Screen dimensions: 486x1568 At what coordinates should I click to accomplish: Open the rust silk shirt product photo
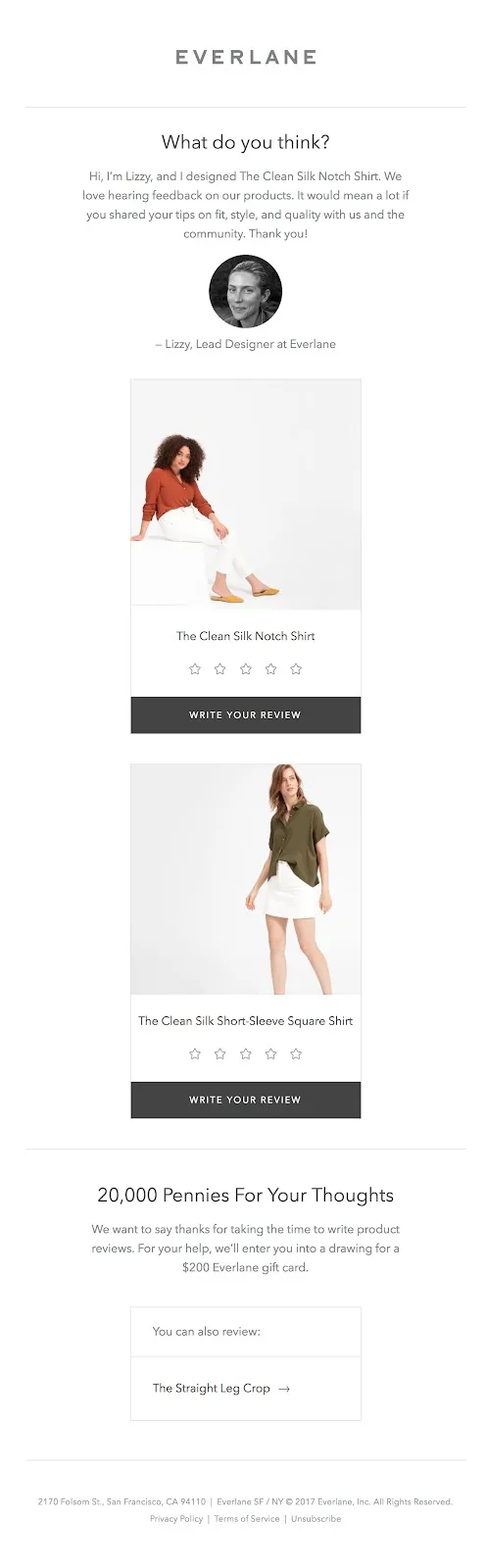click(246, 495)
